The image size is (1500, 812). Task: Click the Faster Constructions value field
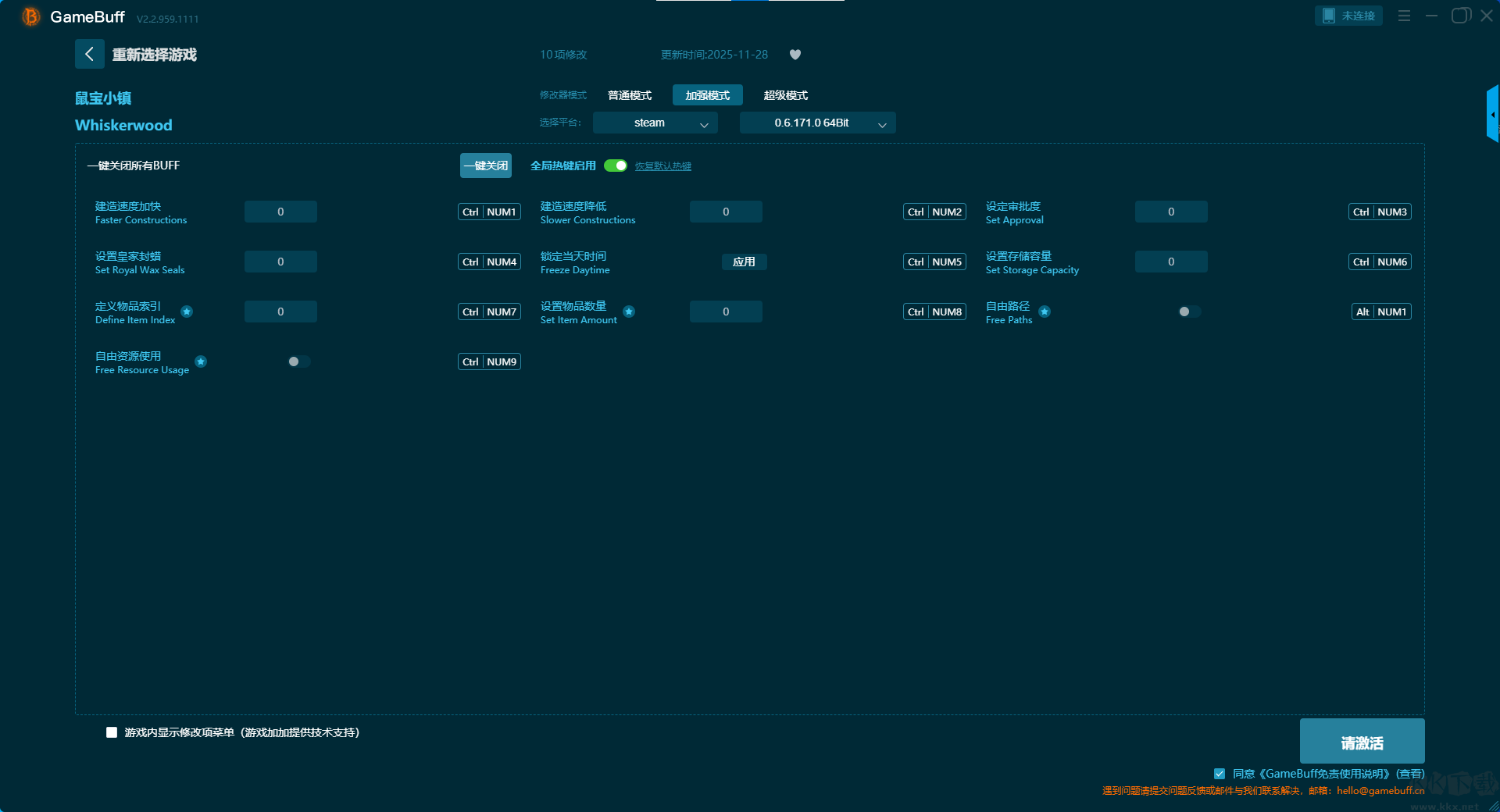point(280,212)
